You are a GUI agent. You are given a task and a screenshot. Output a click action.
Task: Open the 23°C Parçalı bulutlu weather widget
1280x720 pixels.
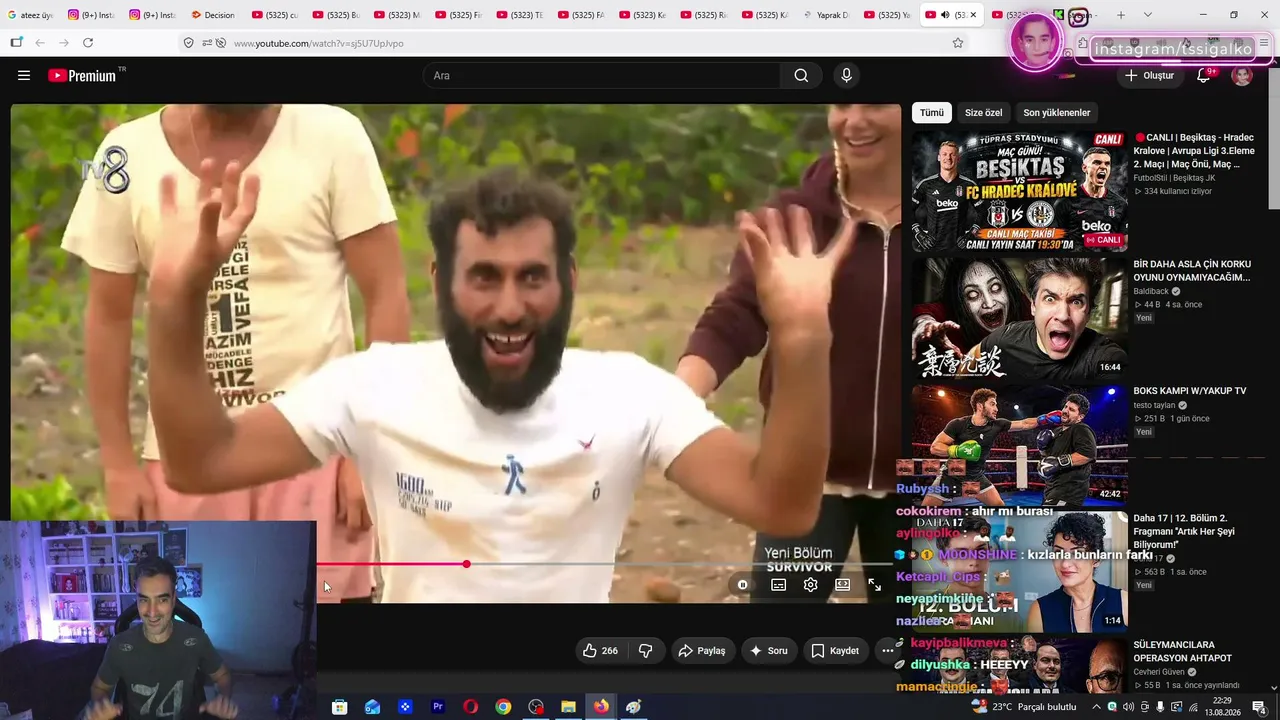click(x=1024, y=707)
